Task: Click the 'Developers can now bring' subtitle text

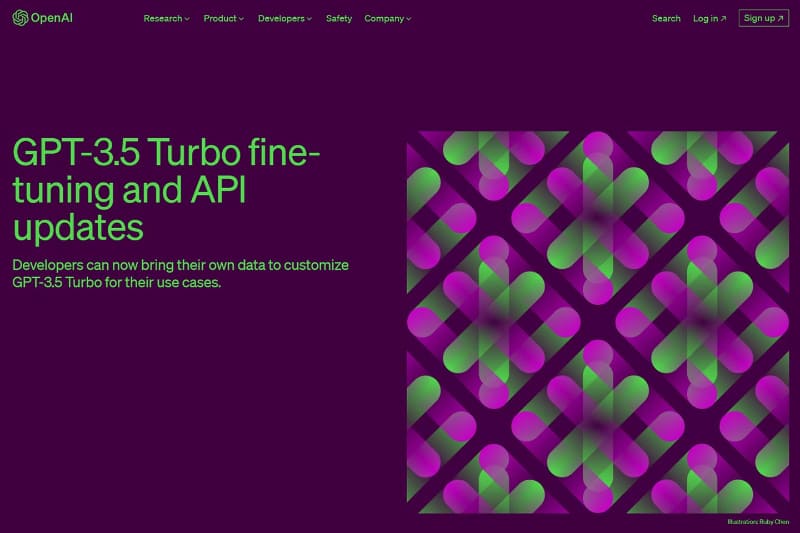Action: (180, 273)
